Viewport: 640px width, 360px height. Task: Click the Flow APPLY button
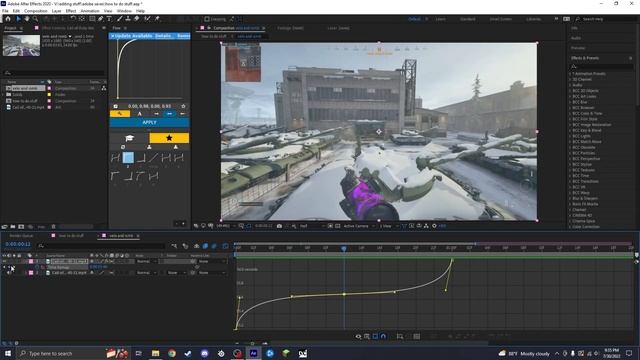coord(149,122)
